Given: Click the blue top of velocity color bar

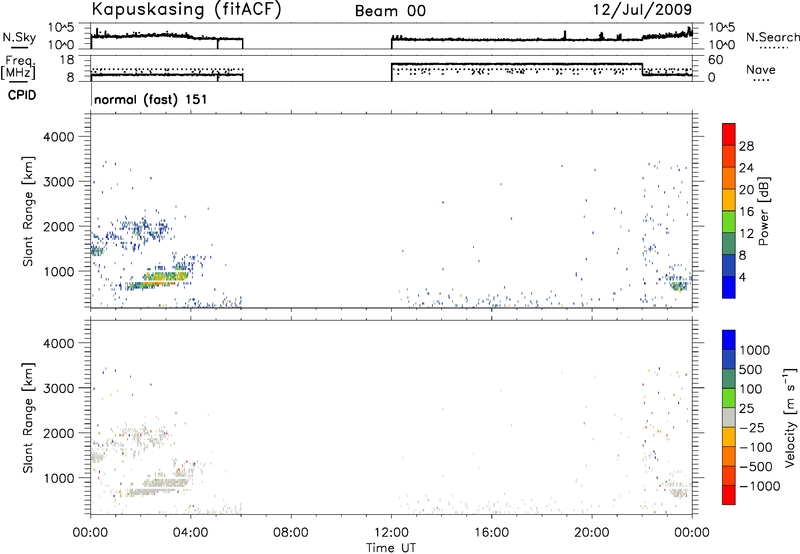Looking at the screenshot, I should point(729,340).
